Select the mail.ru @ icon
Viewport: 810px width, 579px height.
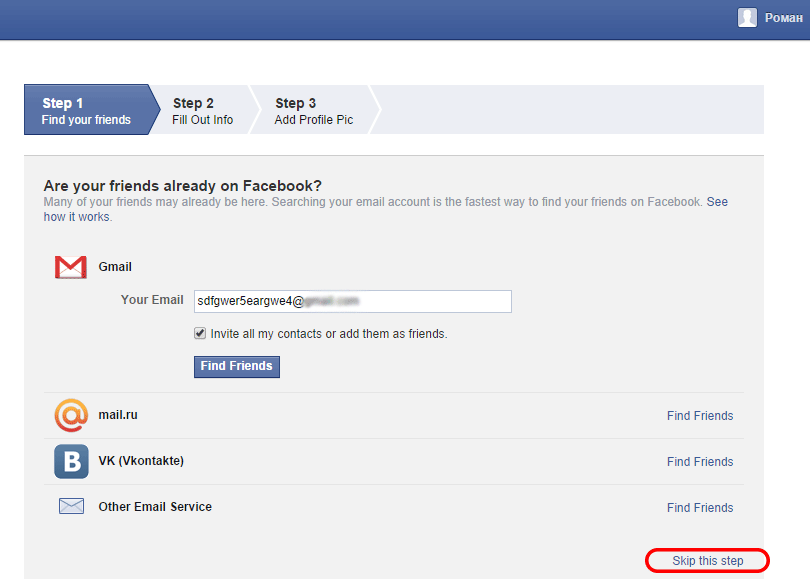coord(70,415)
